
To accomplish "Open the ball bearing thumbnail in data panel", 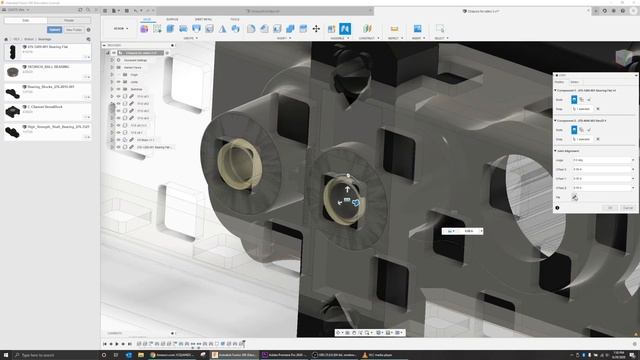I will pos(13,71).
